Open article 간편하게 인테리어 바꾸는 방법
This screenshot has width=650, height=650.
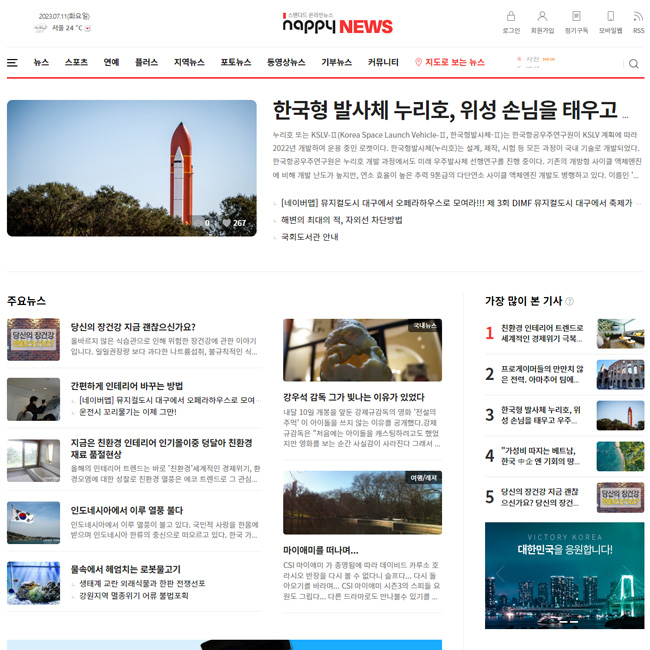point(126,386)
